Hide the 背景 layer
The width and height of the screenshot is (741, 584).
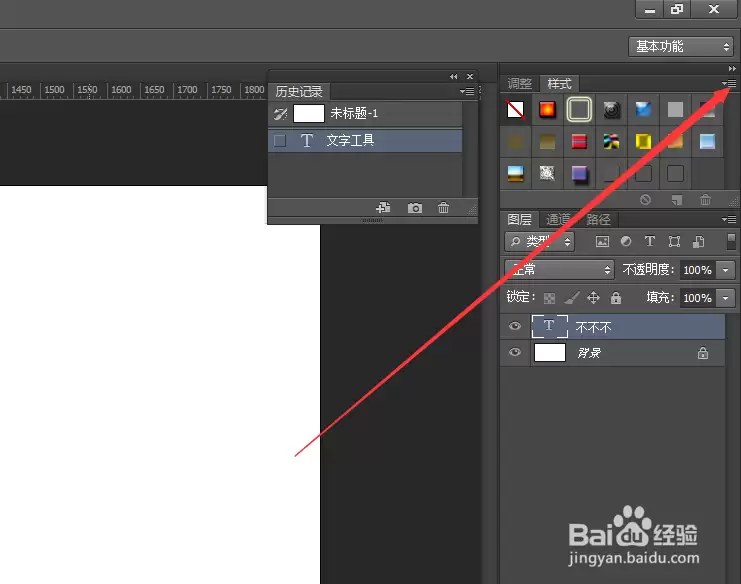(515, 352)
